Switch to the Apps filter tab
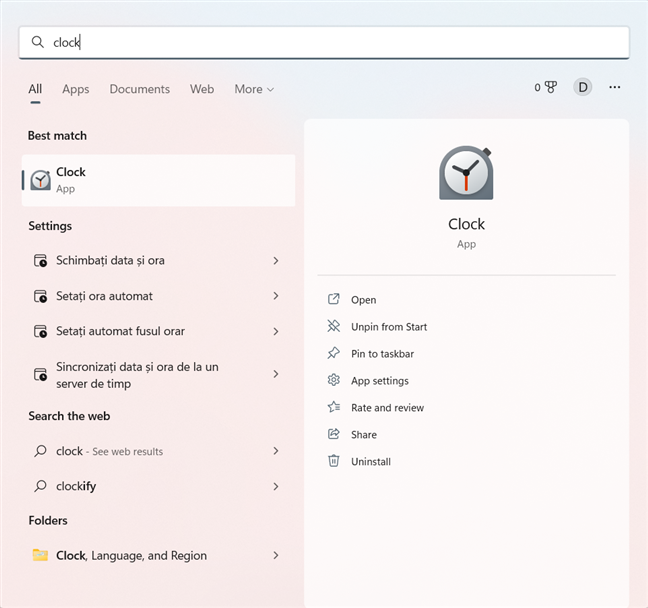This screenshot has height=608, width=648. pos(76,89)
